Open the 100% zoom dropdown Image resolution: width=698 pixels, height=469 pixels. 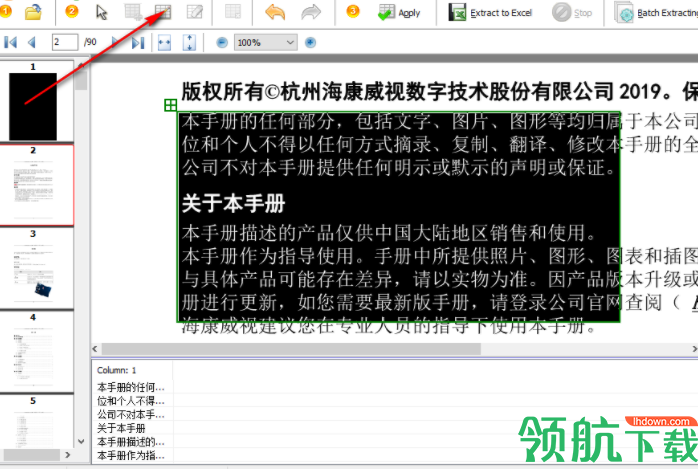tap(266, 43)
